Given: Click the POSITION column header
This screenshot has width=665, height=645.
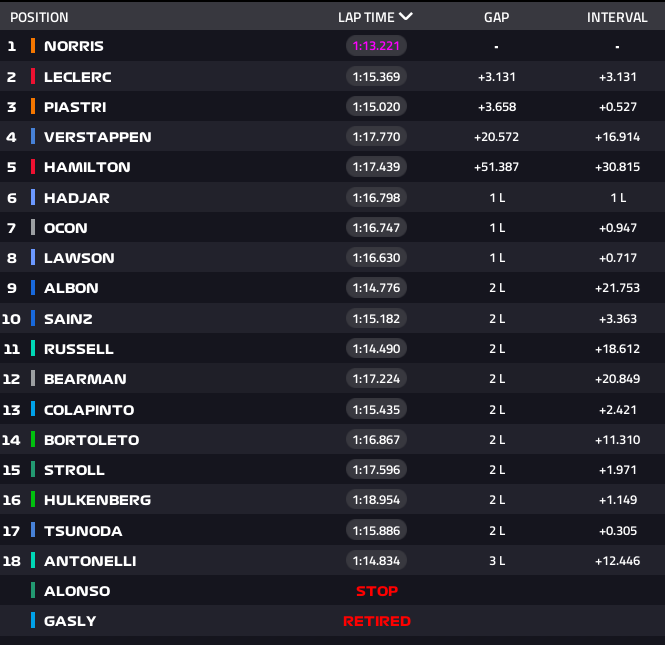Looking at the screenshot, I should (x=39, y=17).
